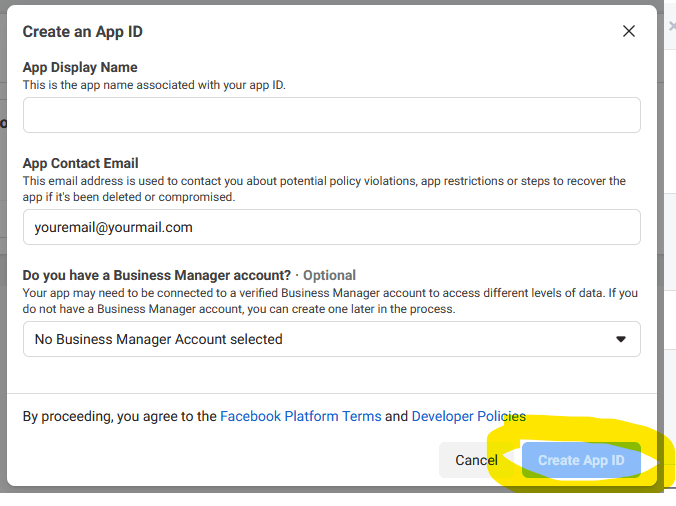Viewport: 676px width, 506px height.
Task: Click 'This is the app name associated' description
Action: click(154, 85)
